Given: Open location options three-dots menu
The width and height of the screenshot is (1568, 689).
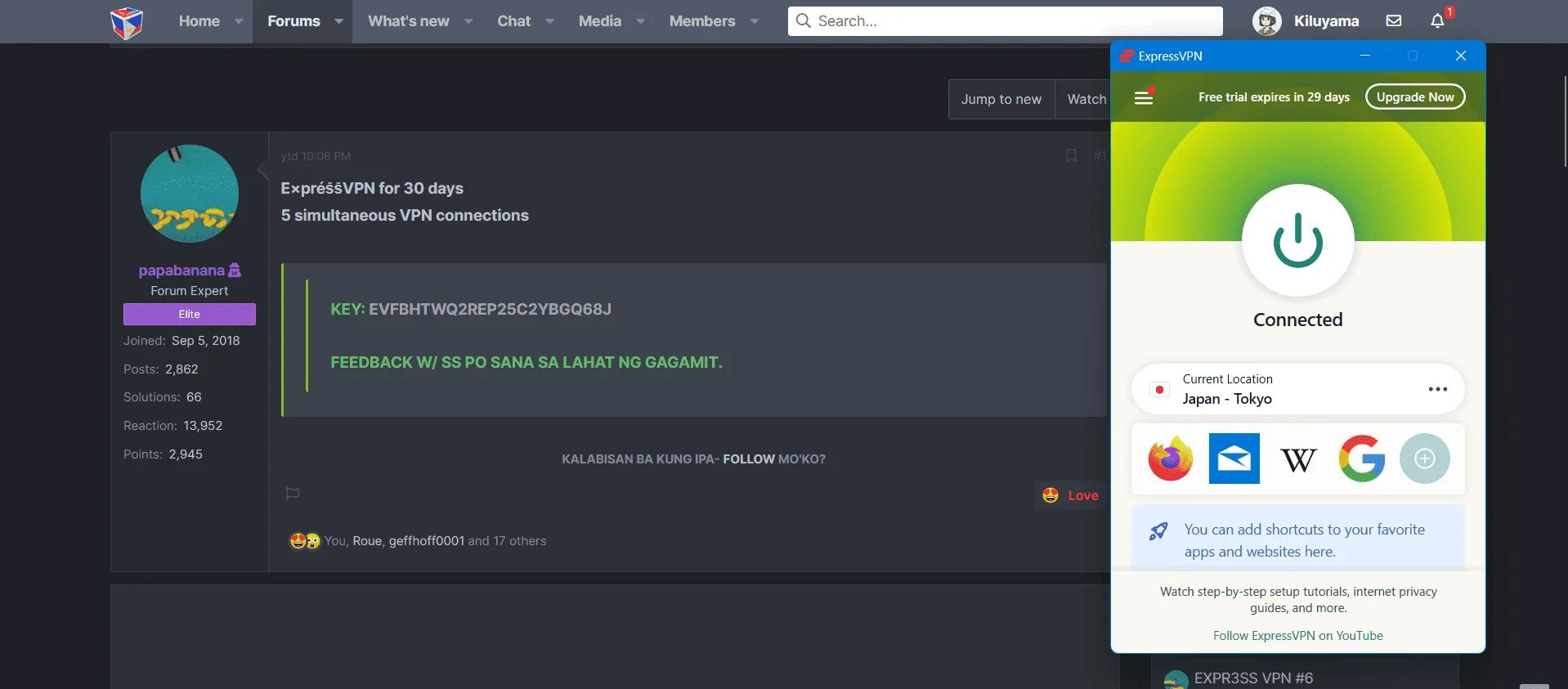Looking at the screenshot, I should (x=1438, y=389).
